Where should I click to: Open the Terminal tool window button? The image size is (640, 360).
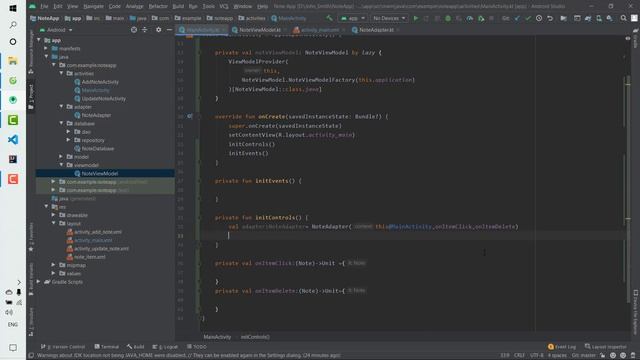tap(107, 347)
